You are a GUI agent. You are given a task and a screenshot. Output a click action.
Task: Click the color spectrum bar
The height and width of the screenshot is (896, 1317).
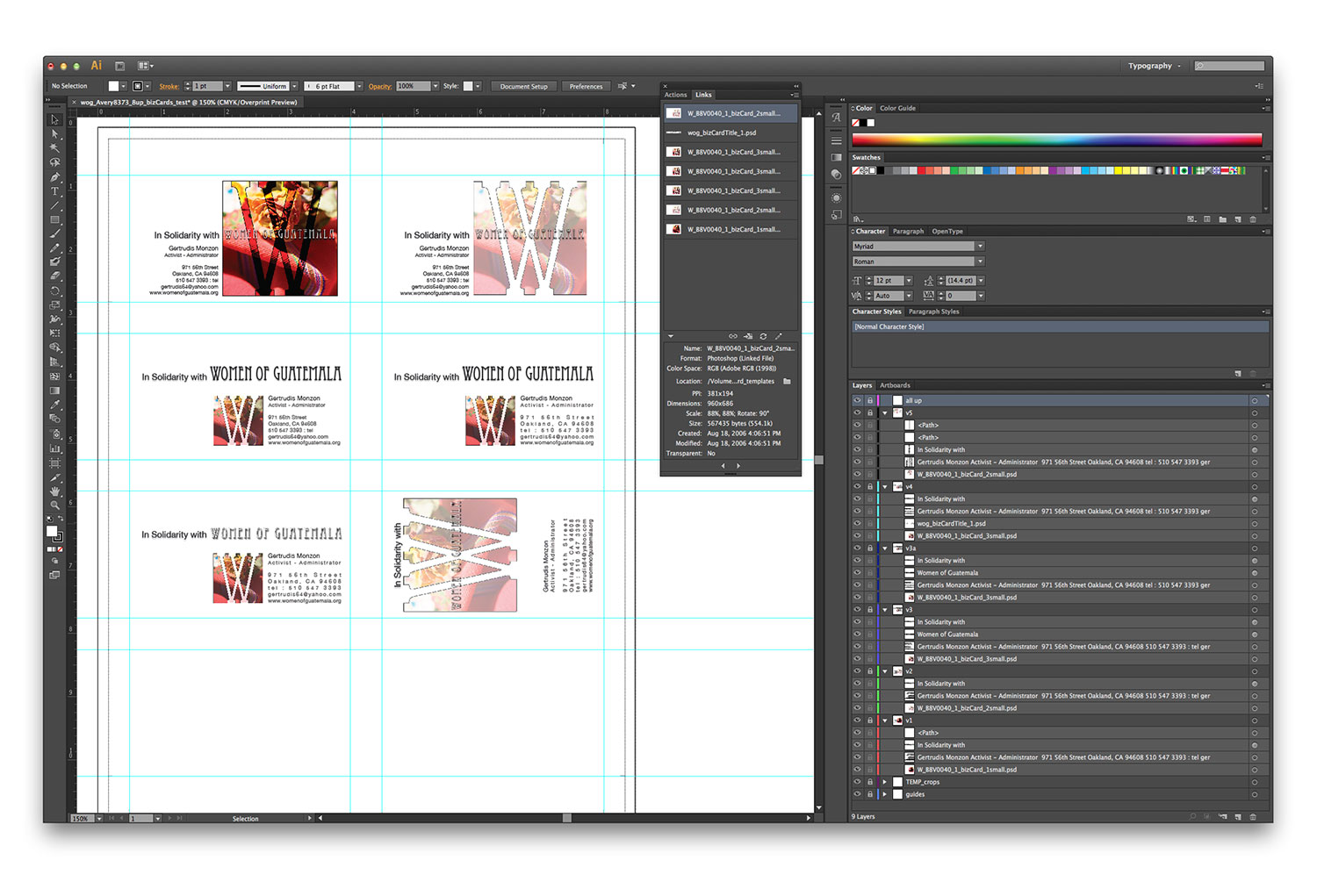point(1057,140)
